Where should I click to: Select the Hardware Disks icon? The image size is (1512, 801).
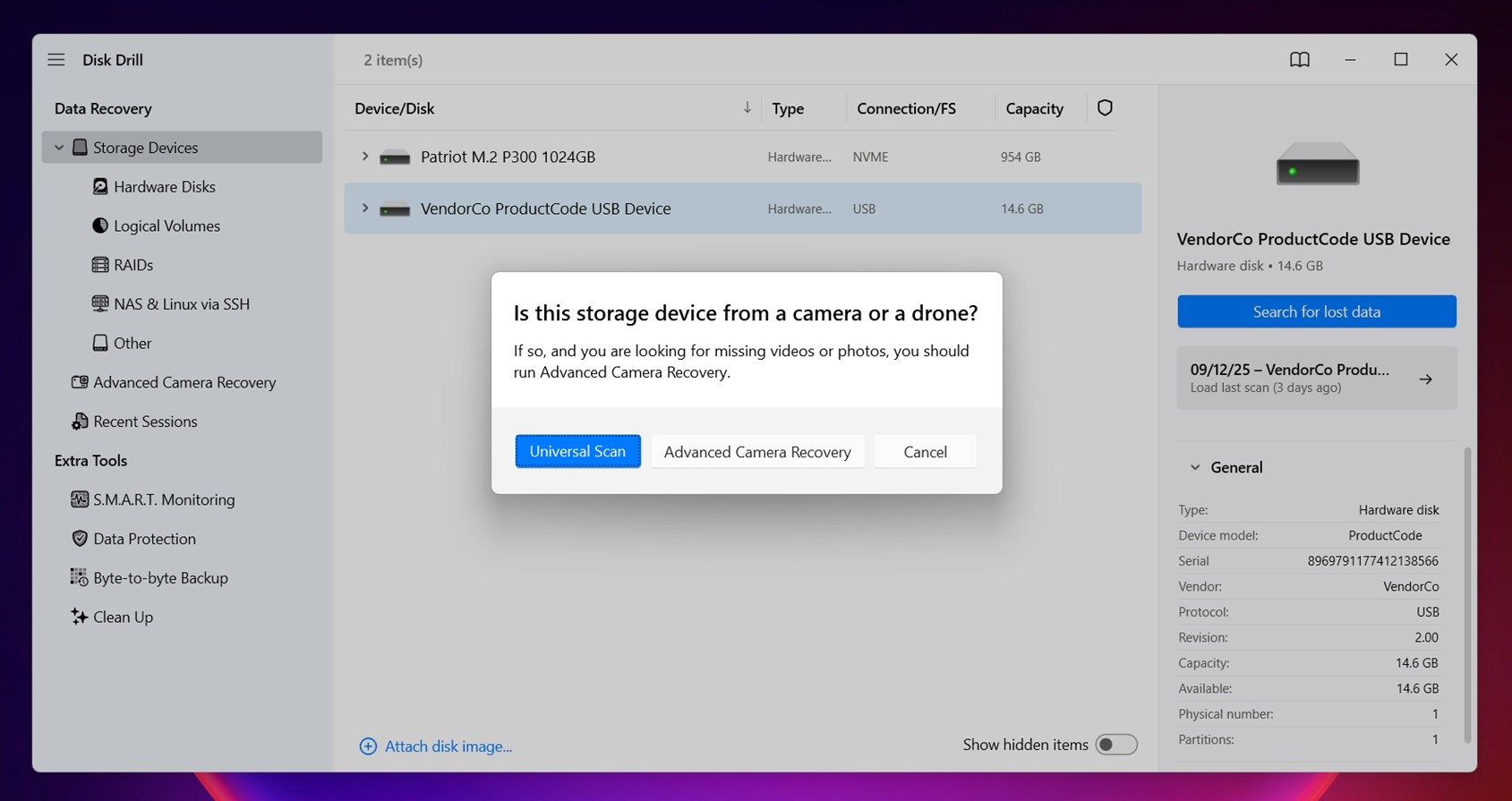pyautogui.click(x=100, y=186)
